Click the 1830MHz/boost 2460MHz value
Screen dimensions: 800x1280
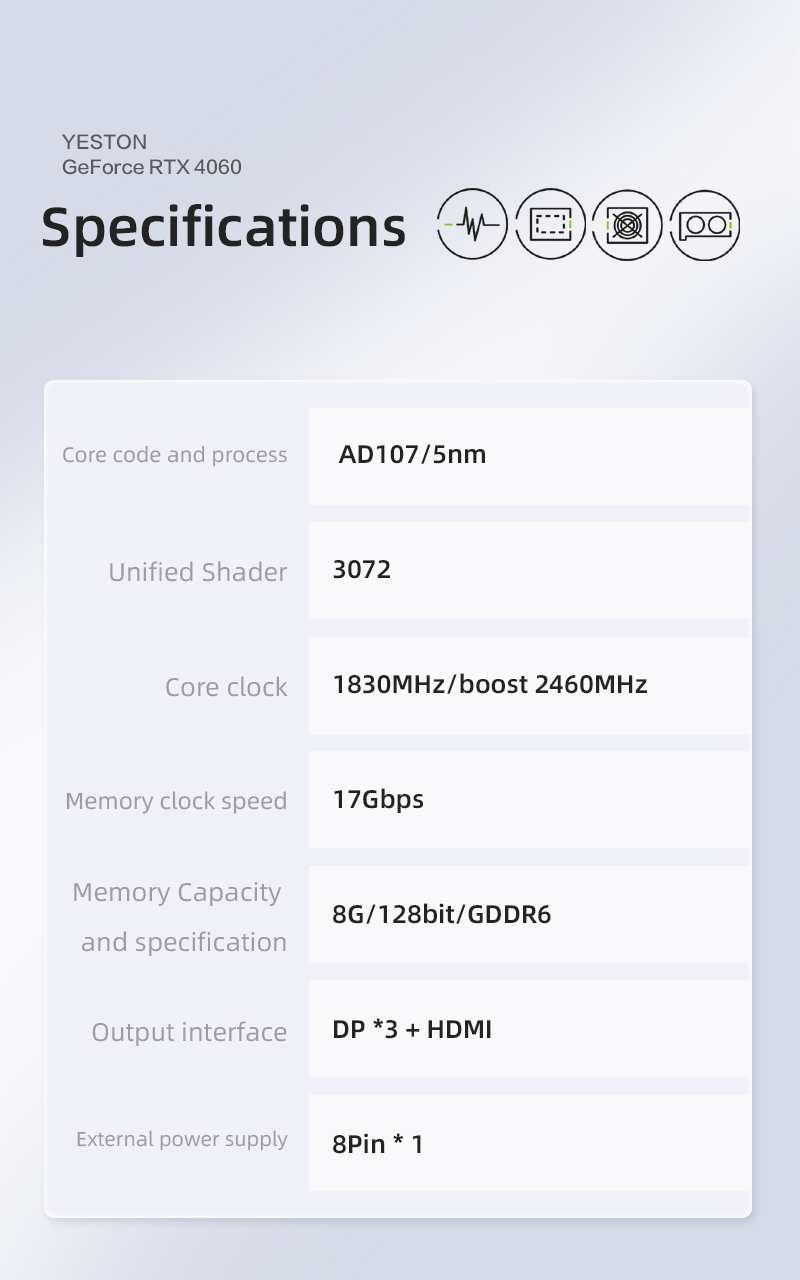click(x=490, y=685)
